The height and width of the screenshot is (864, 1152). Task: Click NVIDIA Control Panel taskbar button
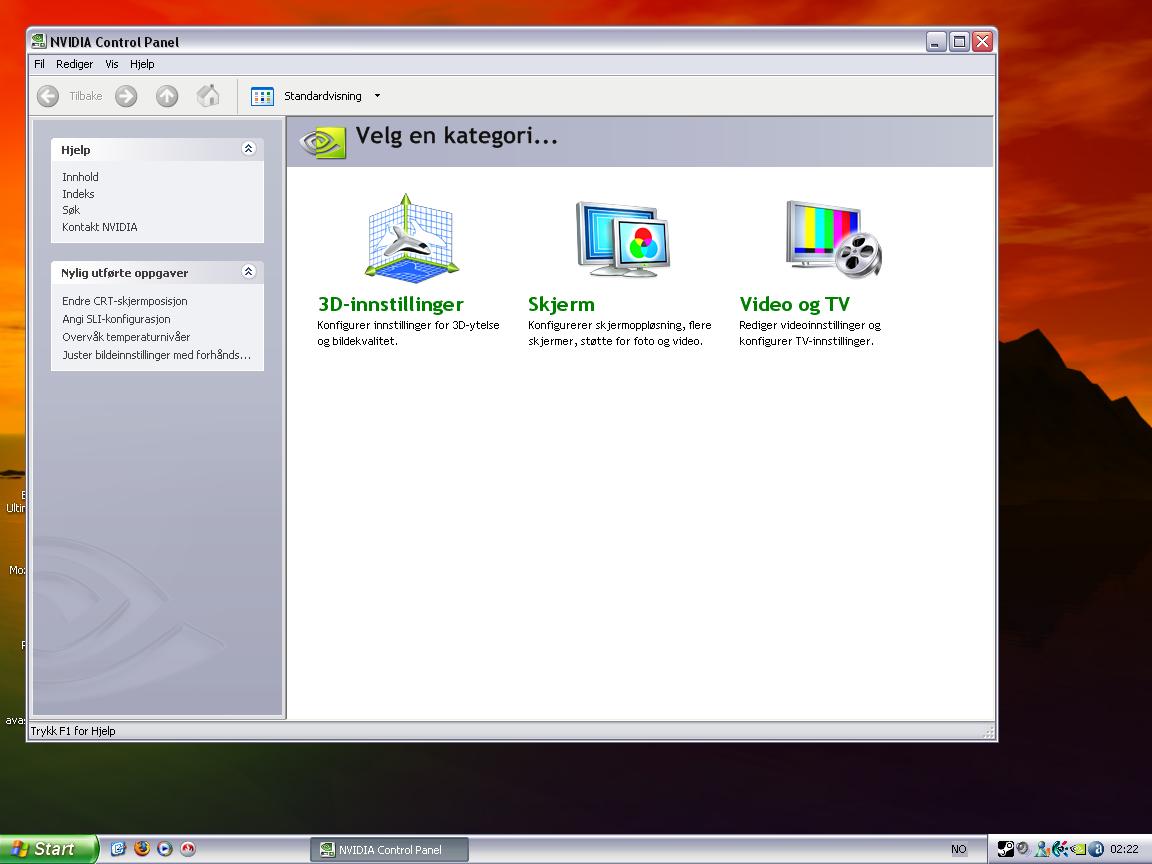[x=389, y=849]
